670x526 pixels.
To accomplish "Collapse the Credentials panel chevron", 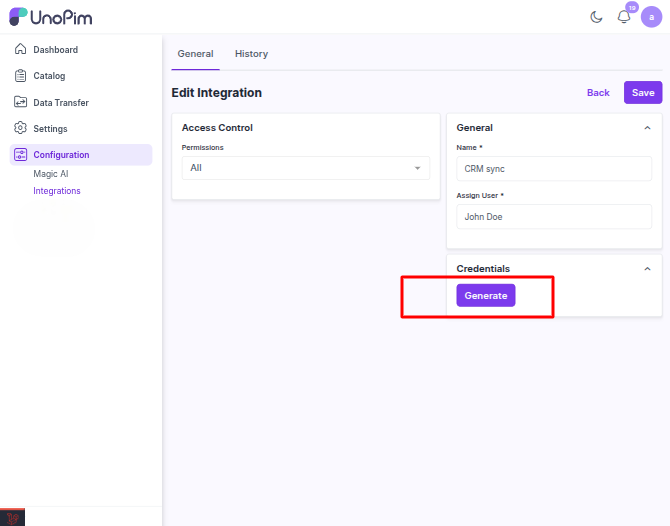I will click(x=647, y=269).
